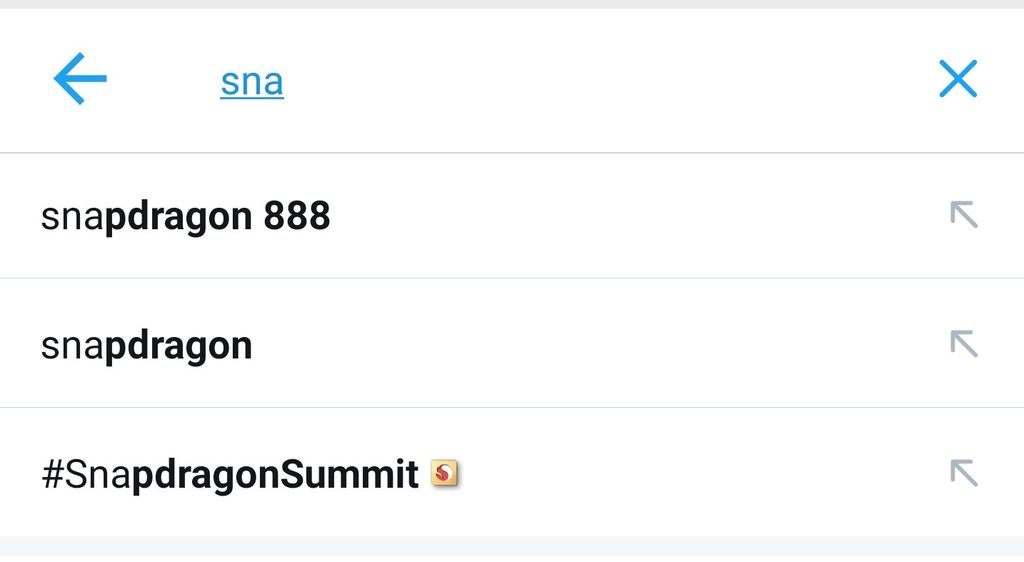Screen dimensions: 1024x562
Task: Fill search with snapdragon 888 using its arrow
Action: [x=964, y=215]
